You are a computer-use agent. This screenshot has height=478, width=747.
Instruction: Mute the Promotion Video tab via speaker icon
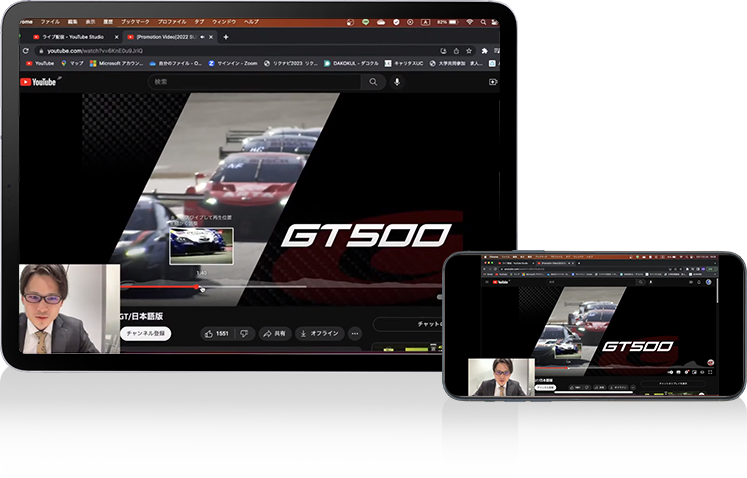coord(202,37)
